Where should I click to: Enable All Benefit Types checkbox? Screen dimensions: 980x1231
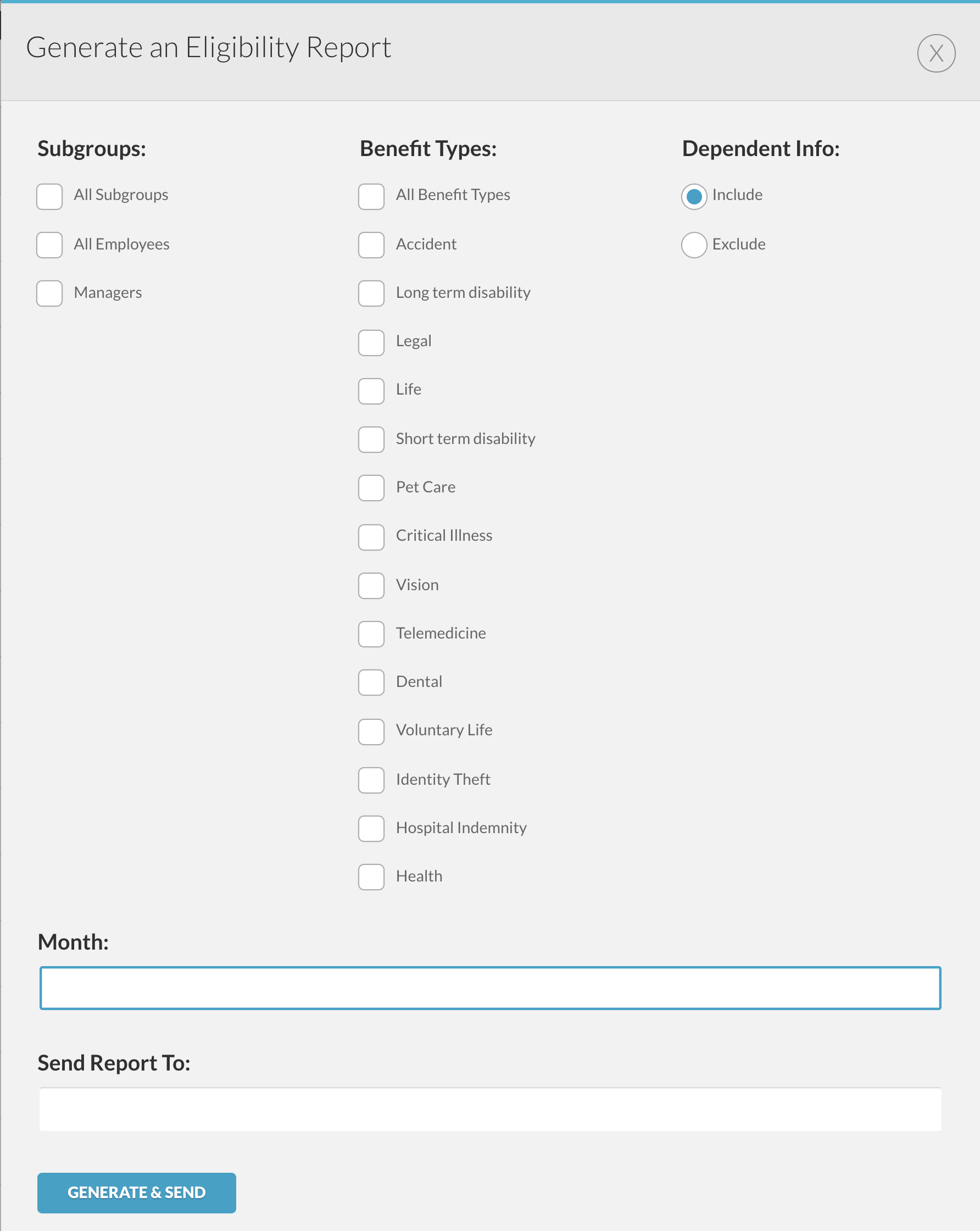coord(371,196)
